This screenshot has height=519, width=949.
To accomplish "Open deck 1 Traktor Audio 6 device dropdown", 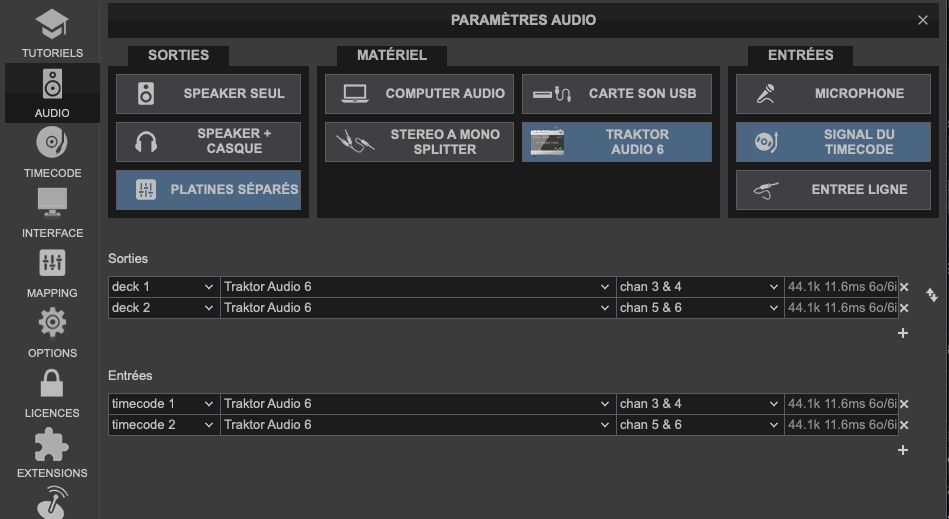I will 418,287.
